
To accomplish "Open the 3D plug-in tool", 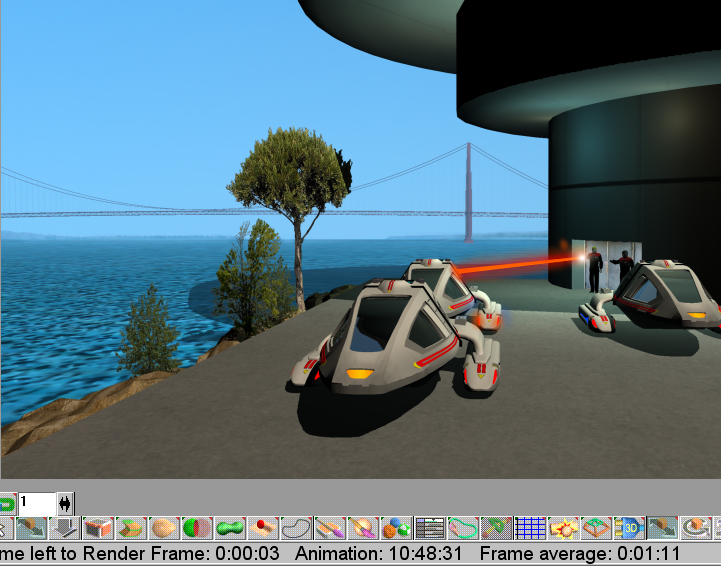I will (x=629, y=528).
